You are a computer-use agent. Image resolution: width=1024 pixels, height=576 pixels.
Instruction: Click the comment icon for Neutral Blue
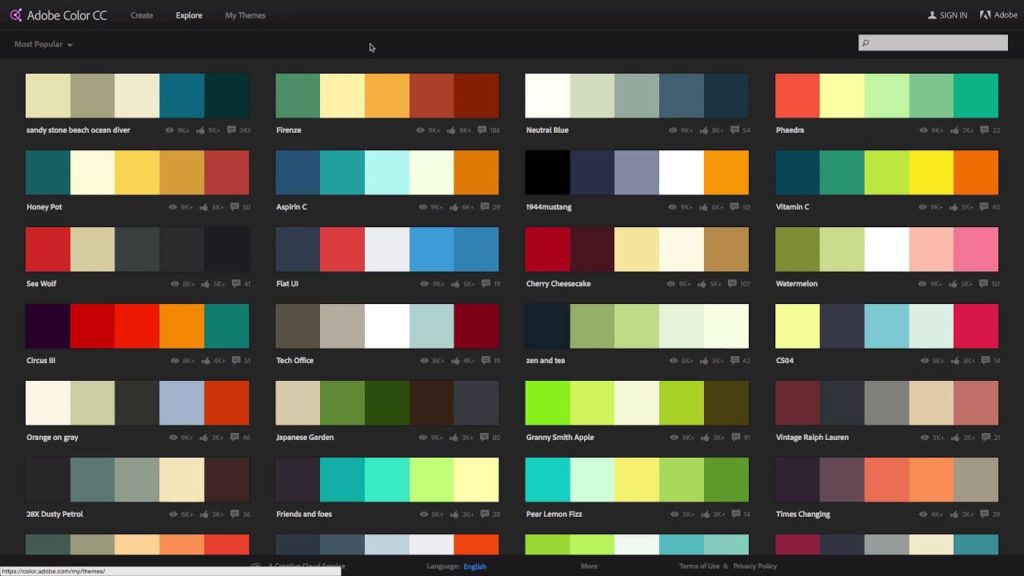(x=735, y=130)
